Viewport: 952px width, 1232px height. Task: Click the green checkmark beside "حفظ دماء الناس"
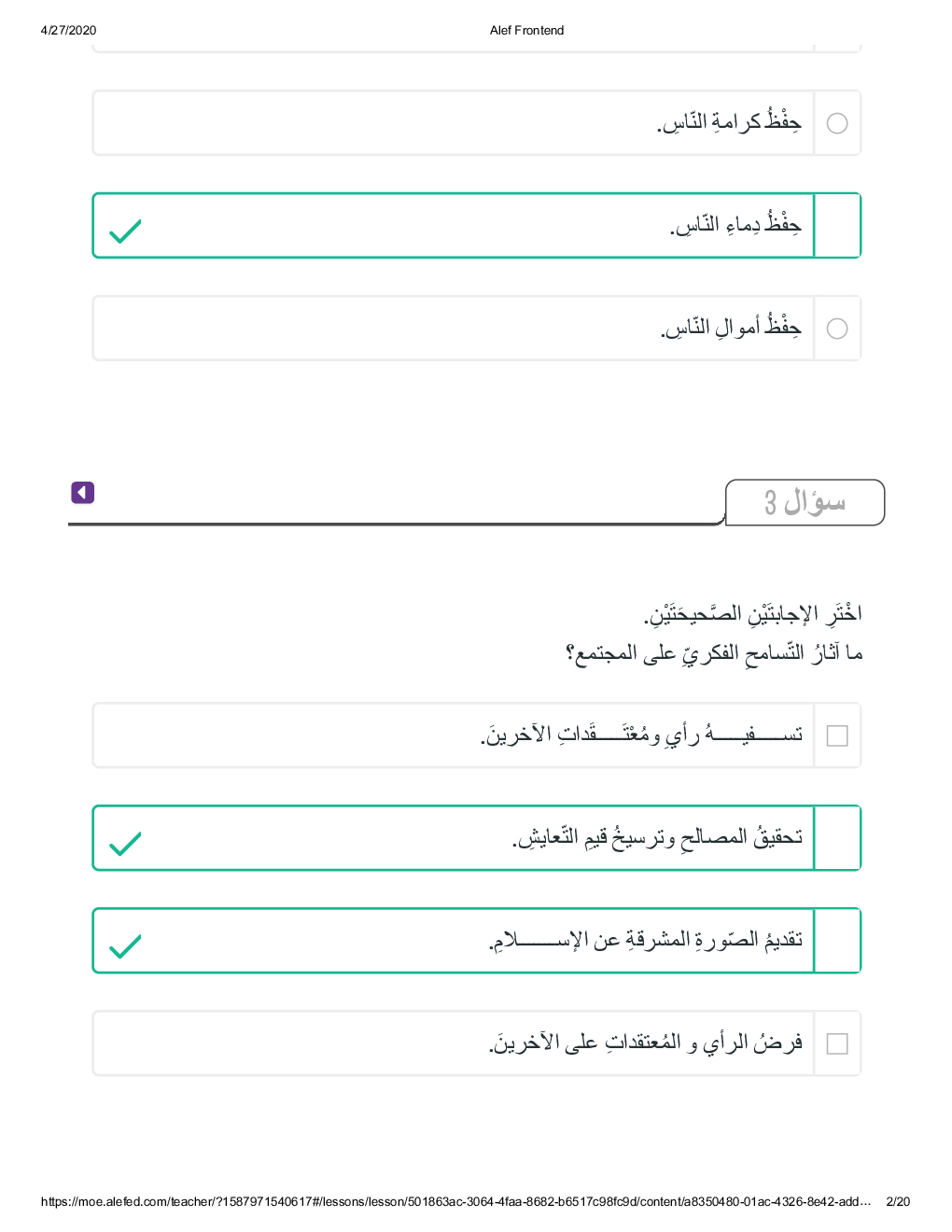coord(125,231)
